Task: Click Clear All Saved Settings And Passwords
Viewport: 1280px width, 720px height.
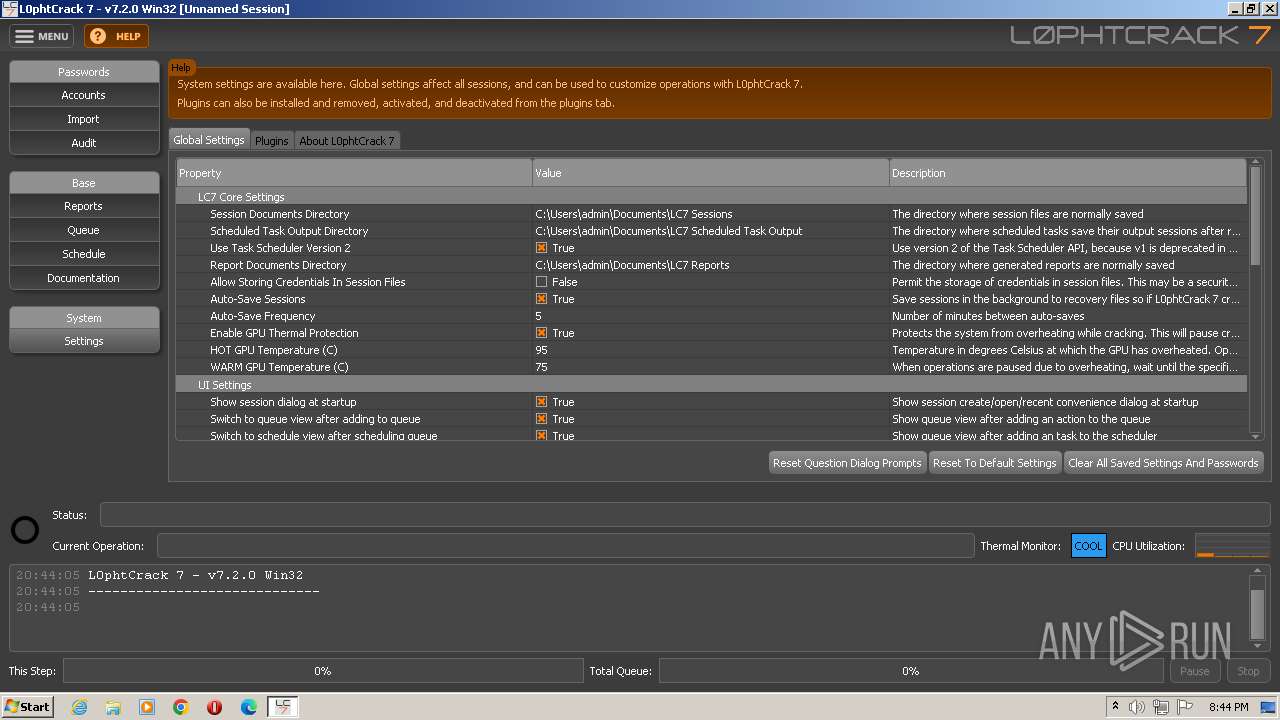Action: [1163, 463]
